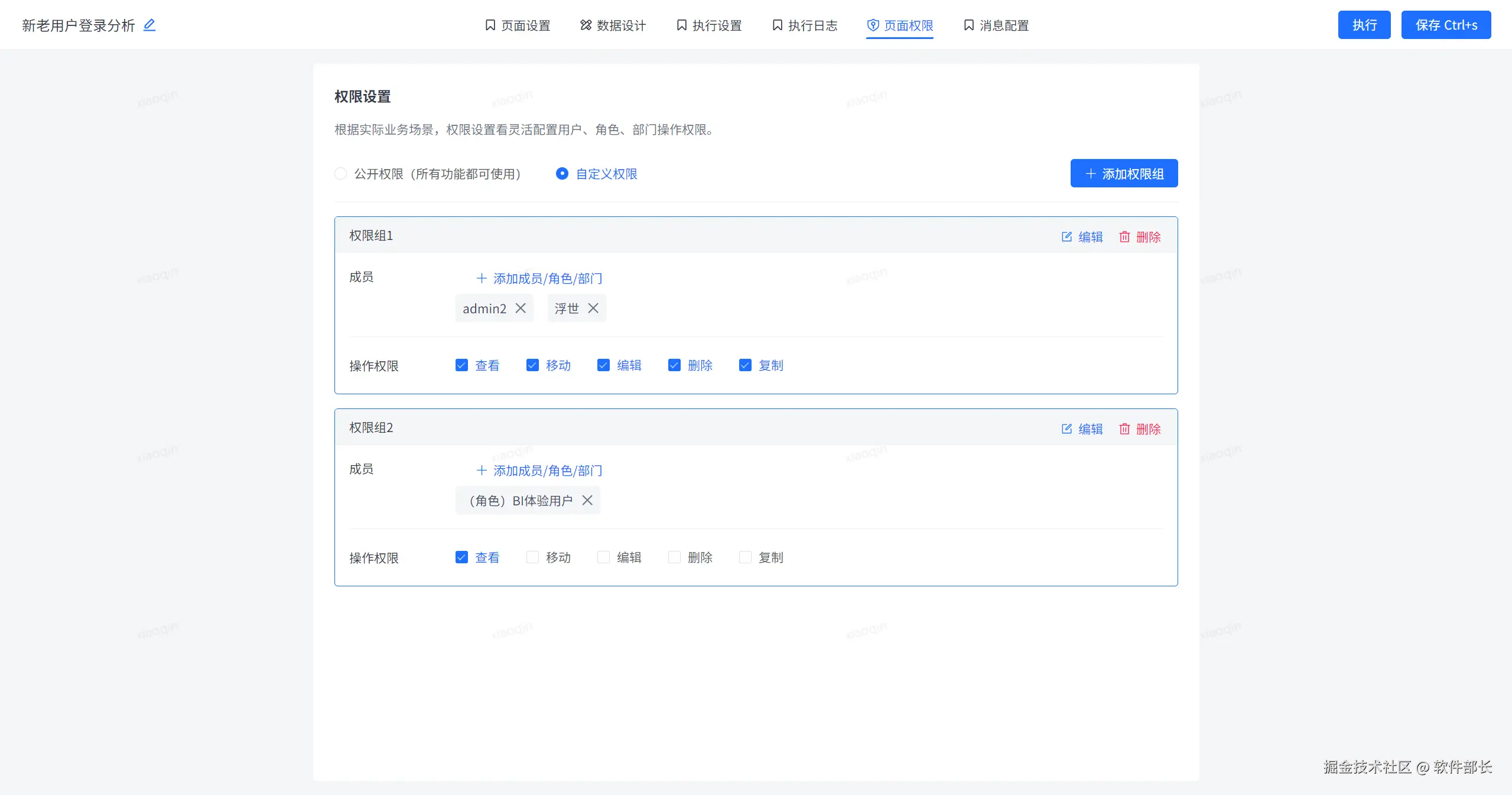The image size is (1512, 795).
Task: Click 添加成员/角色/部门 in 权限组1
Action: tap(539, 278)
